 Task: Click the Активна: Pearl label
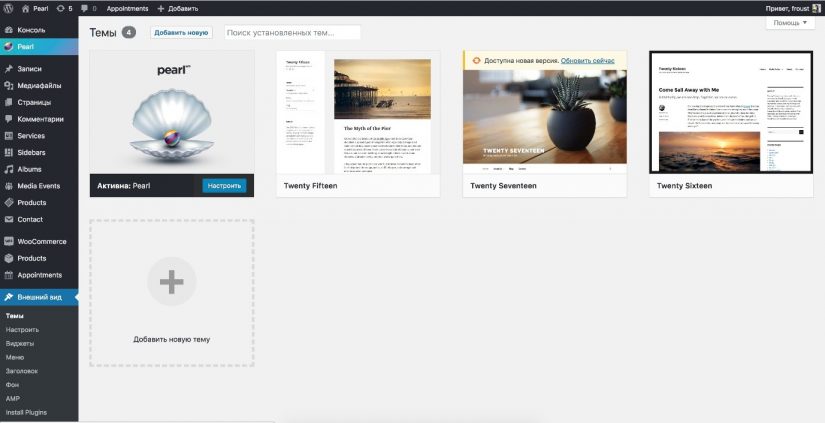tap(124, 186)
